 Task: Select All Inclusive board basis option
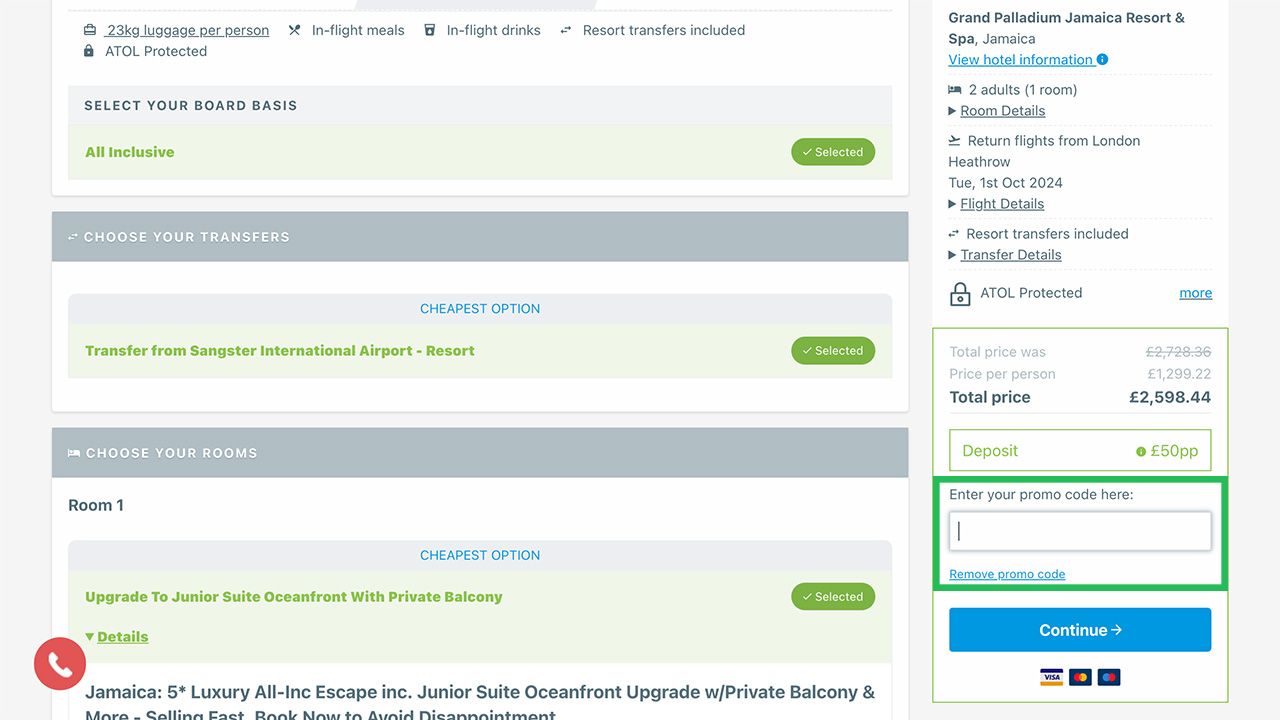tap(480, 152)
